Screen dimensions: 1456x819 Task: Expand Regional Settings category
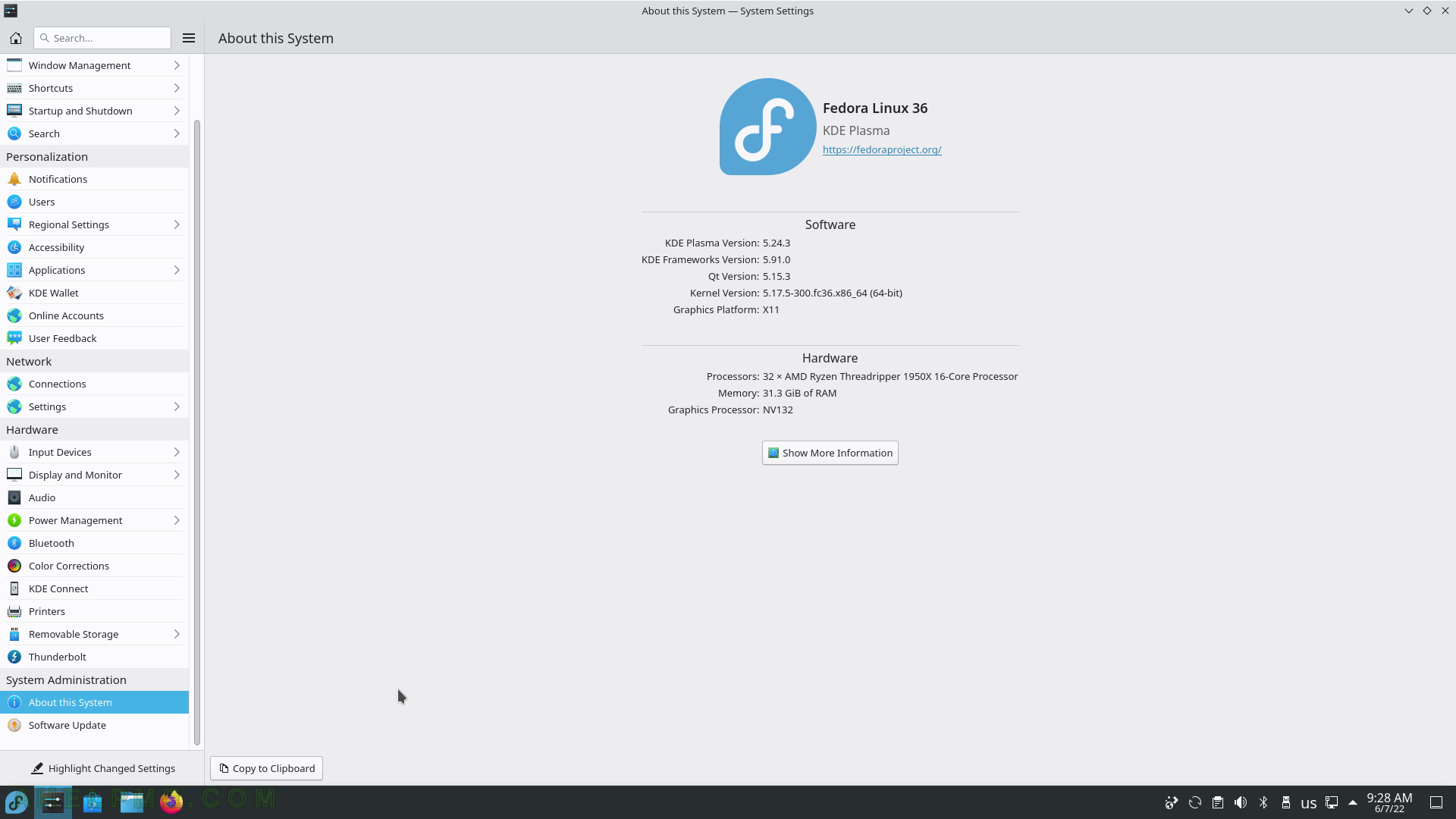click(x=94, y=224)
